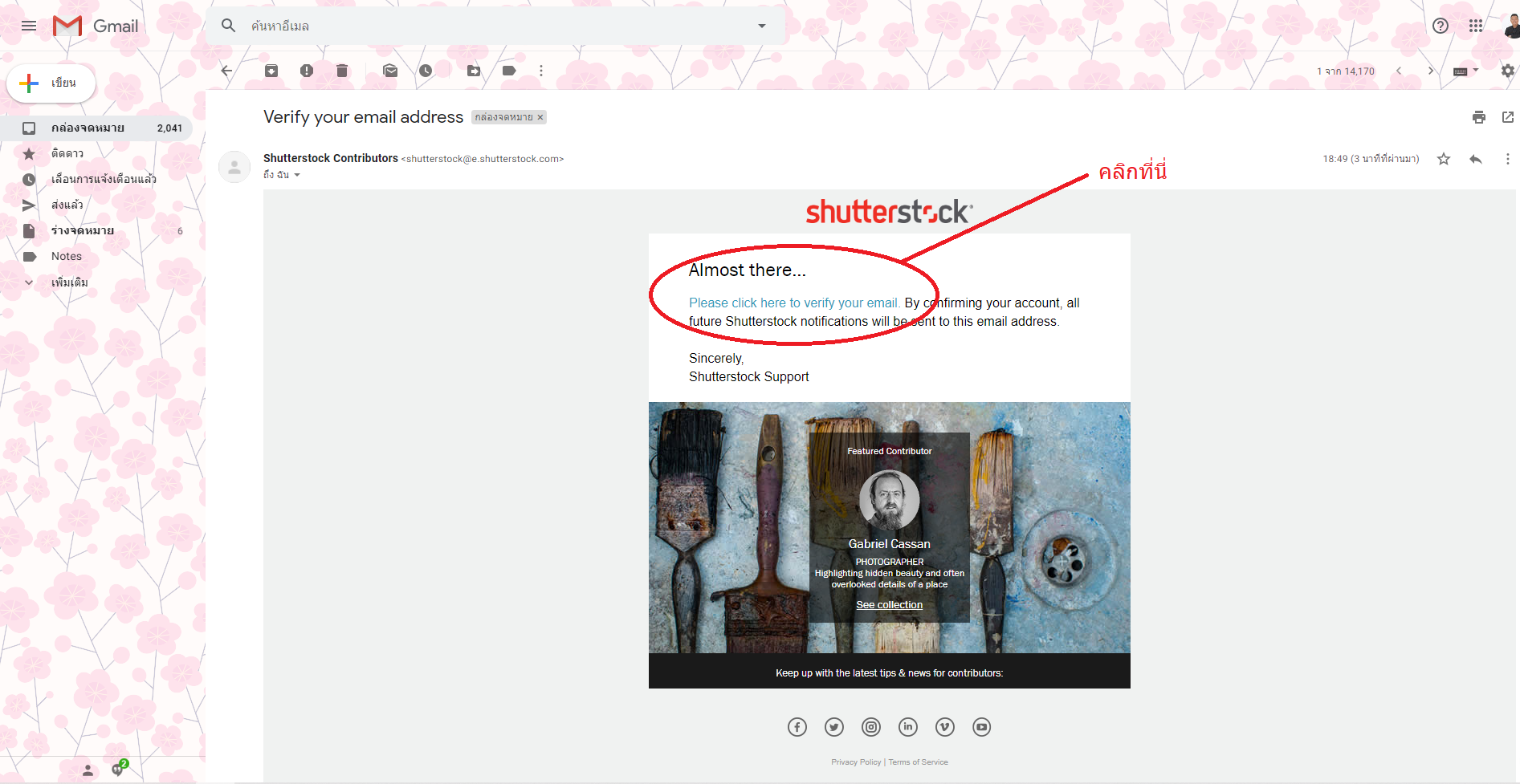Click the Gmail logo
This screenshot has width=1520, height=784.
[96, 26]
